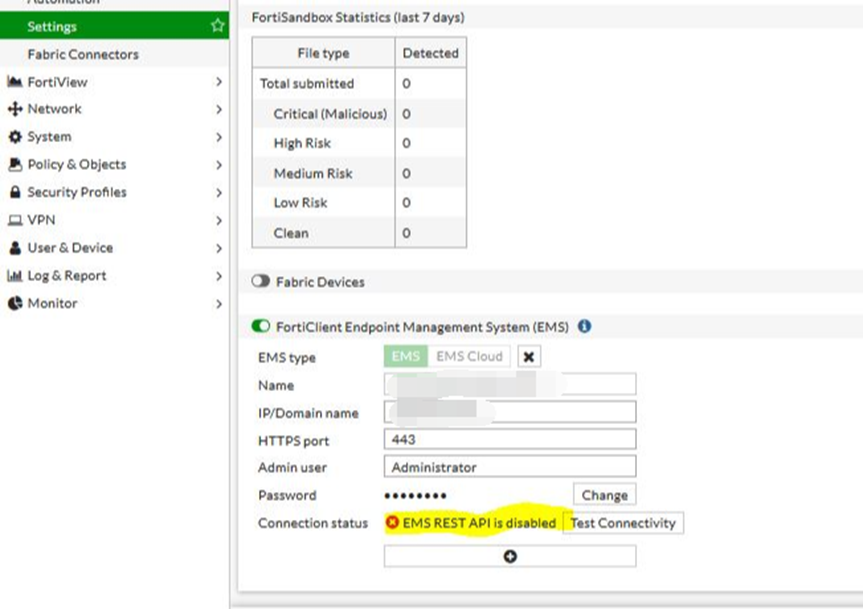Click the 'Total submitted' table row
Screen dimensions: 863x609
click(359, 84)
